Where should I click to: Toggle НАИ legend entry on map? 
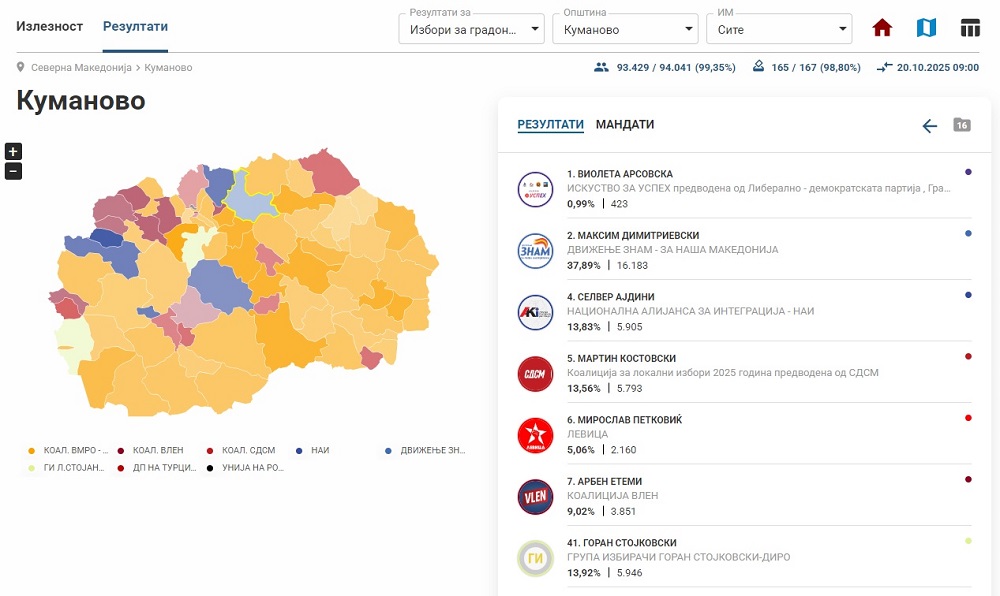click(319, 451)
